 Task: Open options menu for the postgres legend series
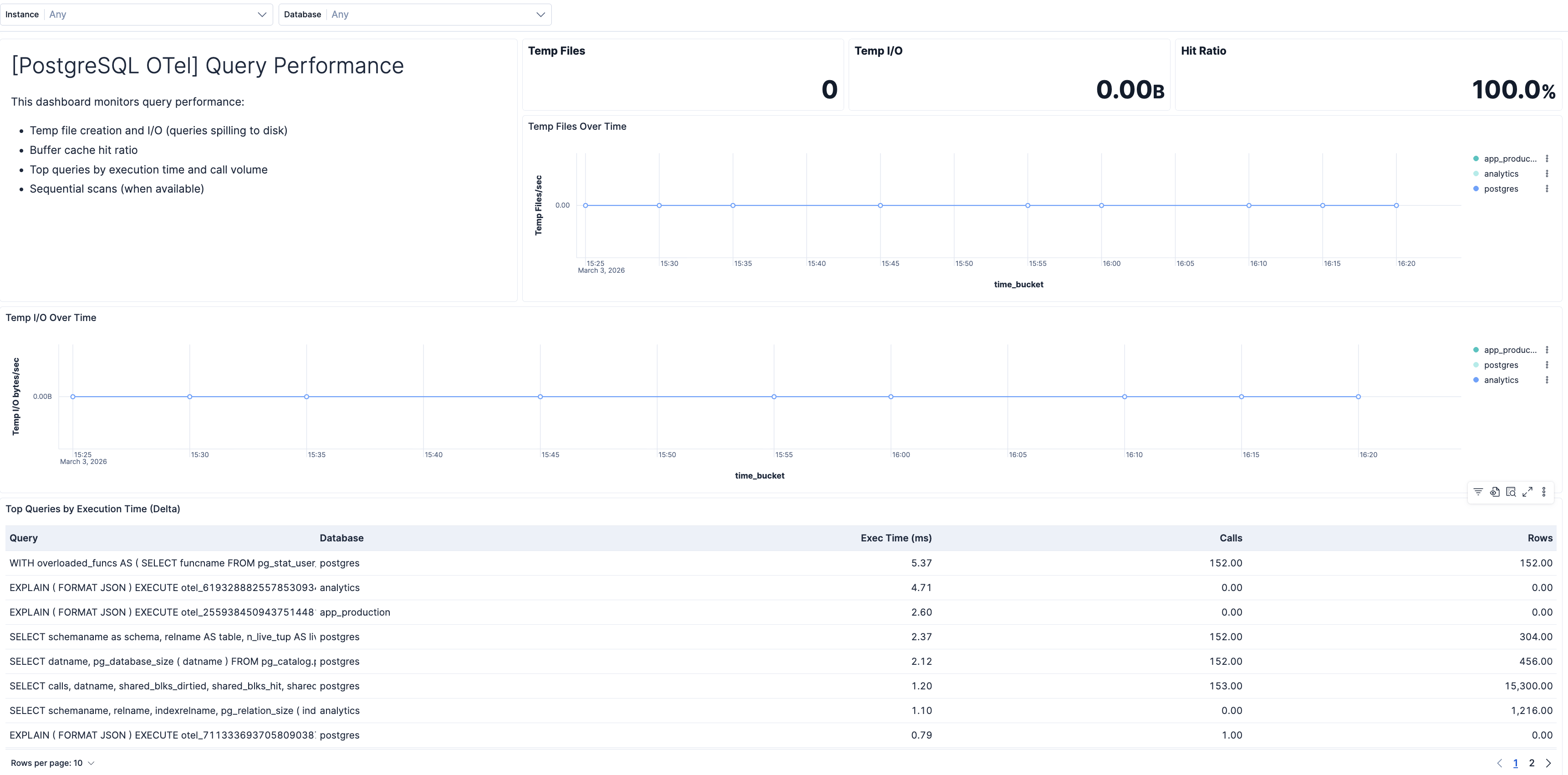point(1547,189)
